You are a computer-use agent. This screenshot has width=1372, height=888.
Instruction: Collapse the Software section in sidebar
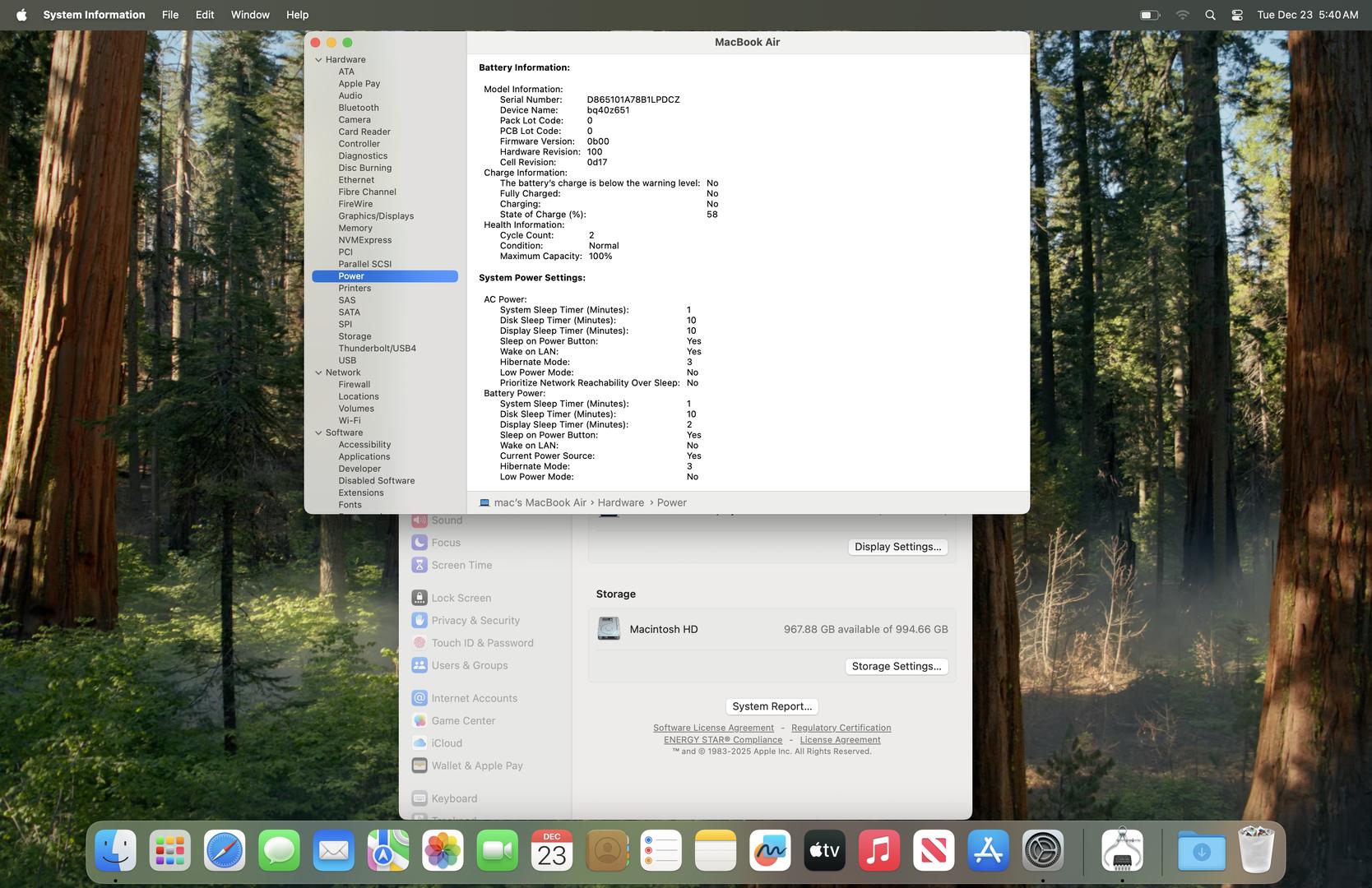(x=318, y=432)
